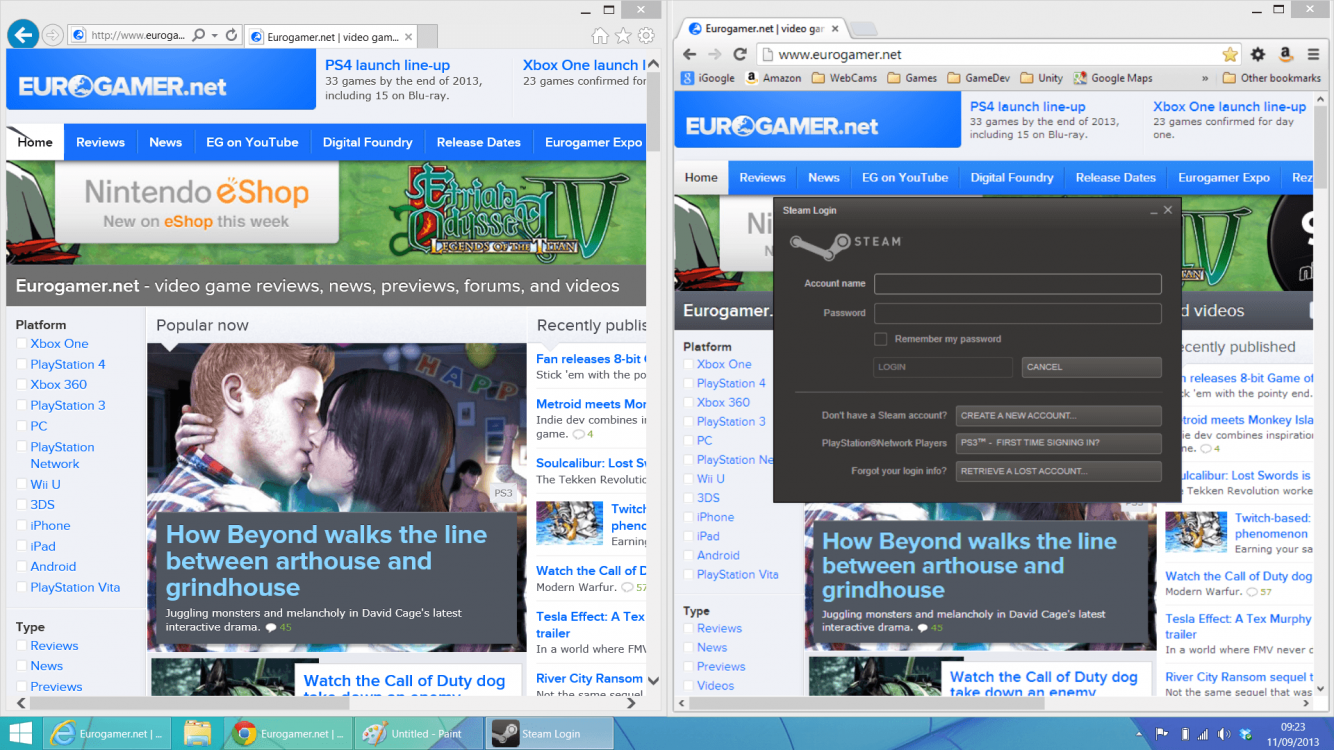Image resolution: width=1334 pixels, height=750 pixels.
Task: Click the search magnifier in IE address bar
Action: pyautogui.click(x=199, y=35)
